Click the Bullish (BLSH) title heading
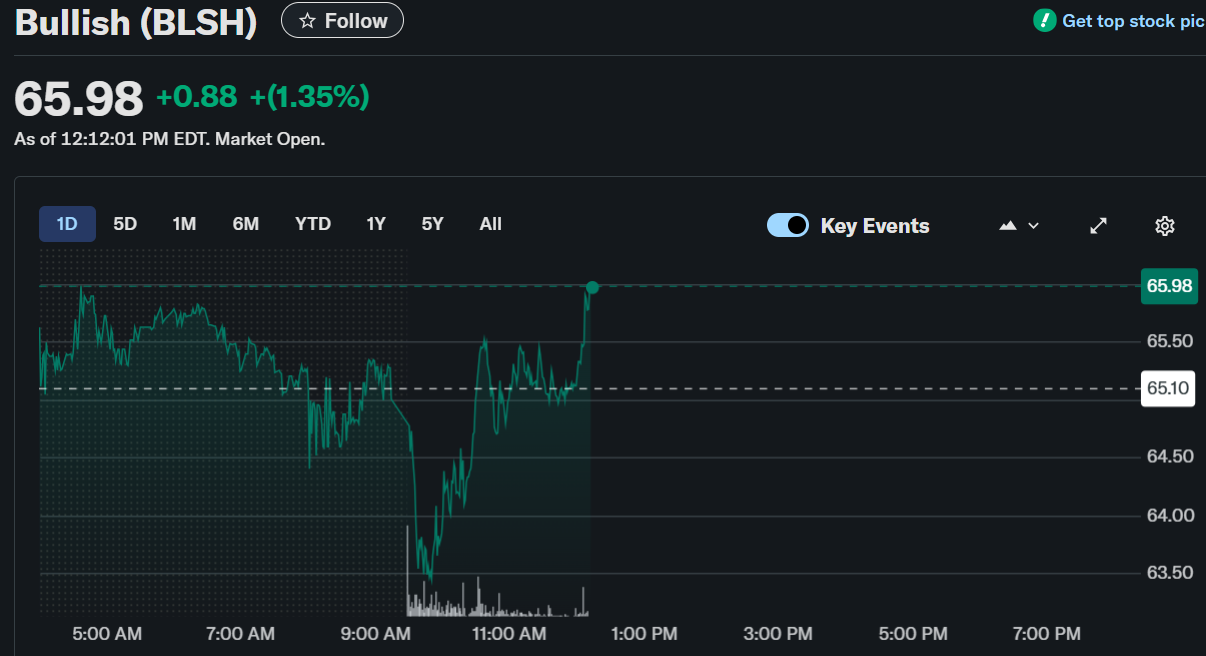This screenshot has height=656, width=1206. (135, 22)
